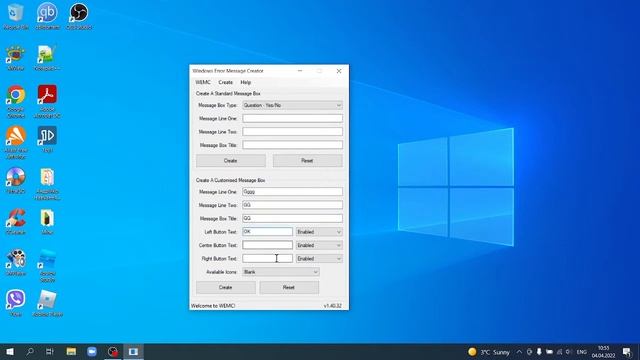640x360 pixels.
Task: Click Create in Customised Message Box section
Action: click(226, 287)
